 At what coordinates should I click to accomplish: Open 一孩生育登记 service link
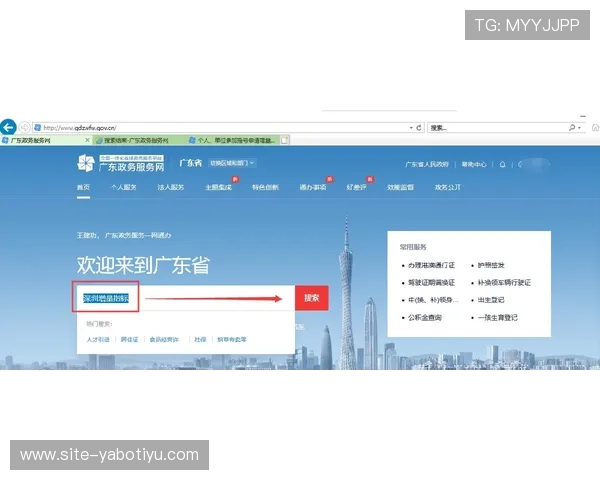point(497,318)
